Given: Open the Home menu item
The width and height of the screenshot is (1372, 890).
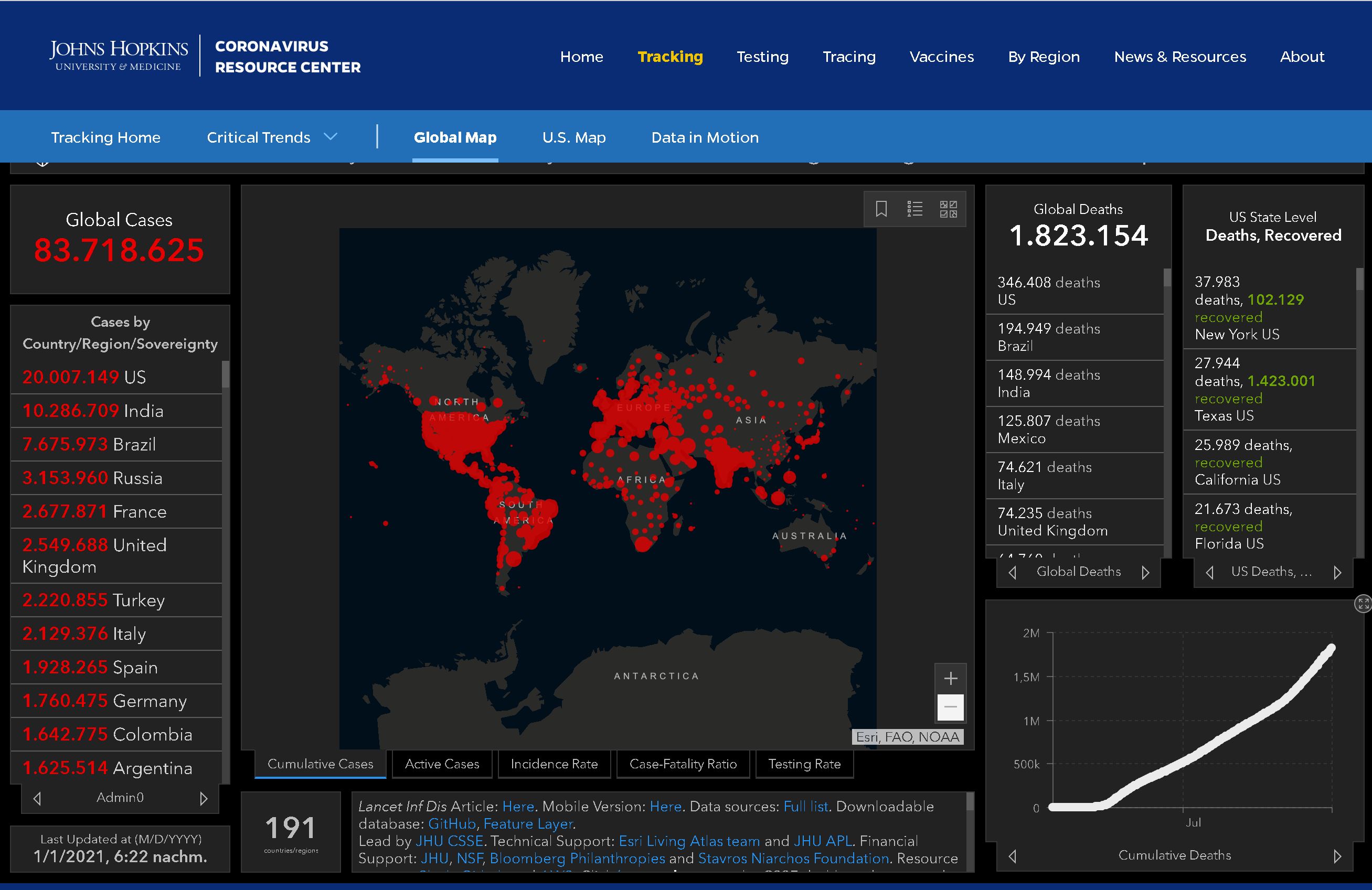Looking at the screenshot, I should coord(582,57).
